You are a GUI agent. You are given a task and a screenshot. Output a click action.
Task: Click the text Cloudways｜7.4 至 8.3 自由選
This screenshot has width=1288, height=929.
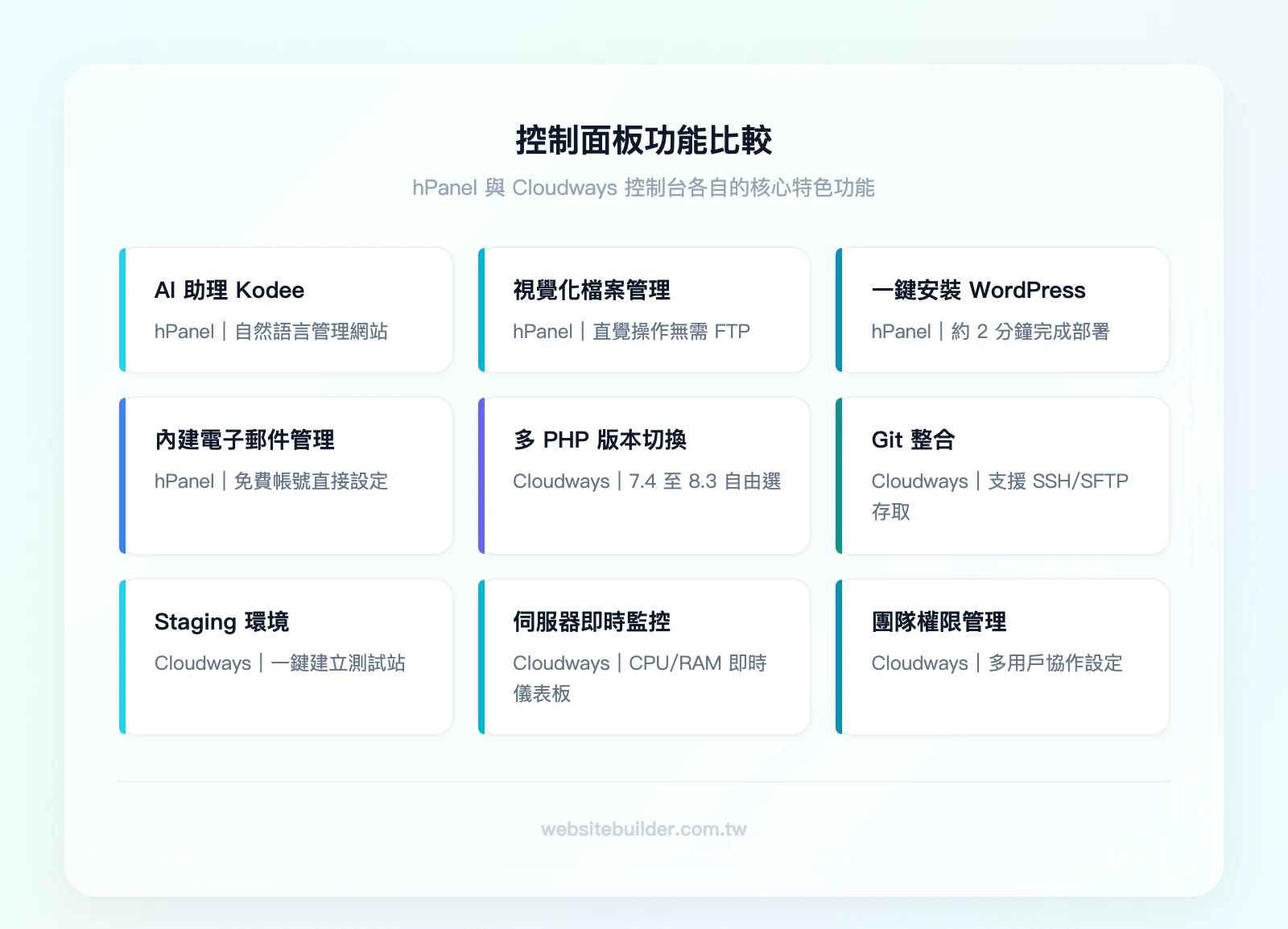click(647, 481)
